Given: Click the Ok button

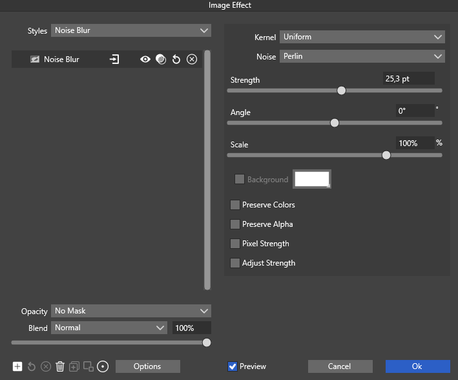Looking at the screenshot, I should [x=418, y=366].
